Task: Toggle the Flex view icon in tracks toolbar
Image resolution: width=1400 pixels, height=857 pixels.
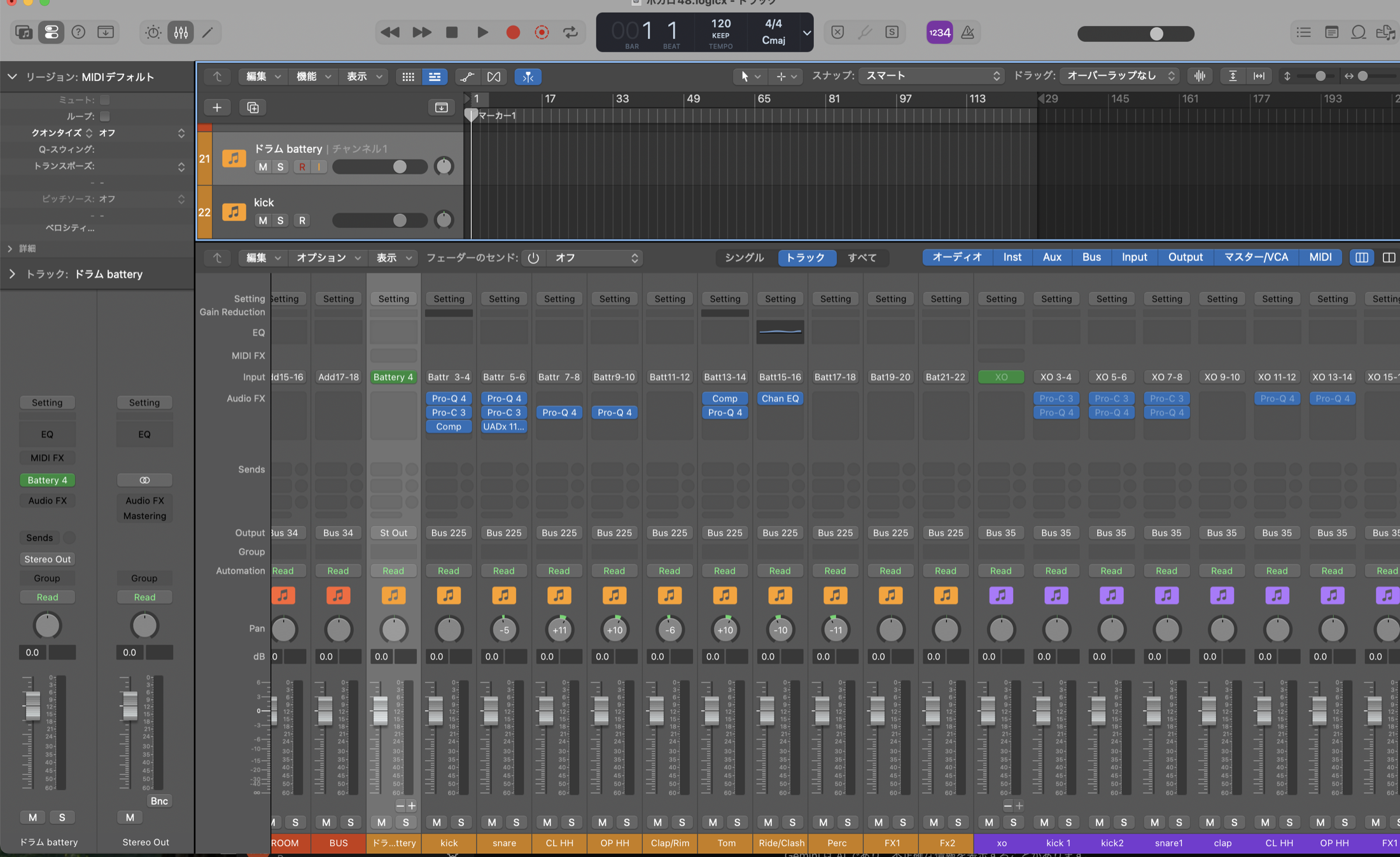Action: click(494, 76)
